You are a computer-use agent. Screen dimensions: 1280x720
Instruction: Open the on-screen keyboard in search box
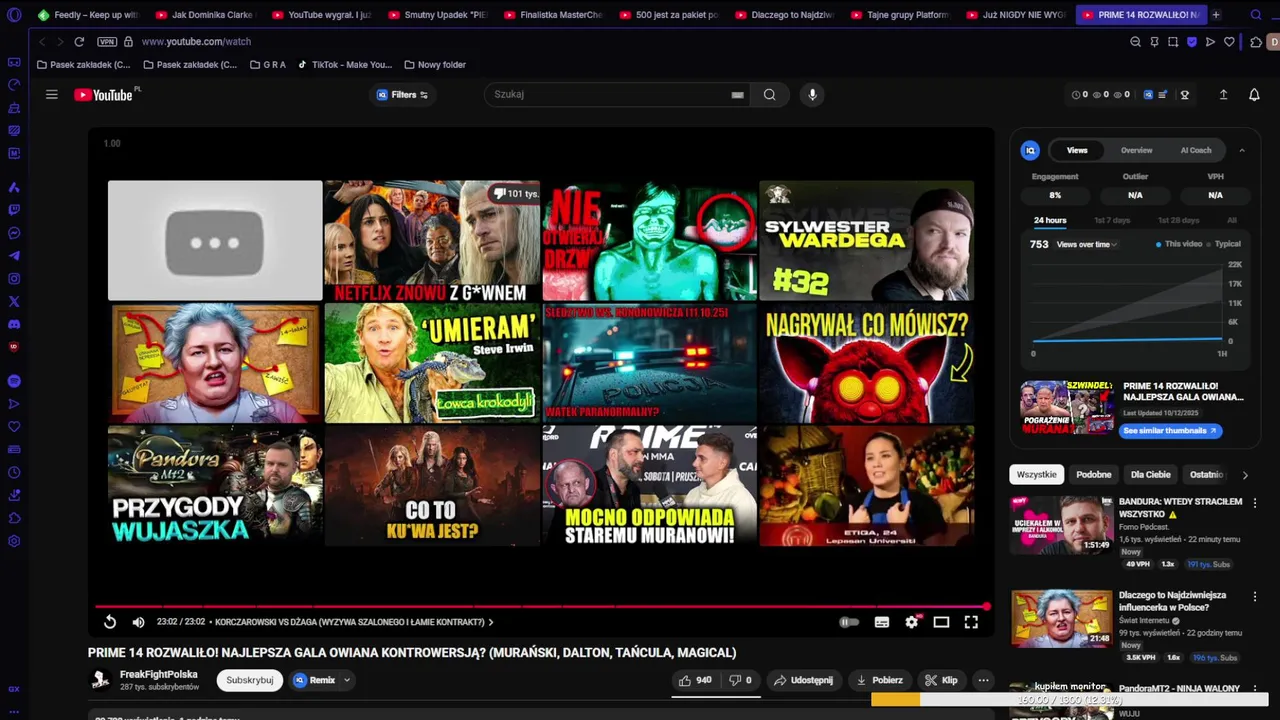pos(737,95)
